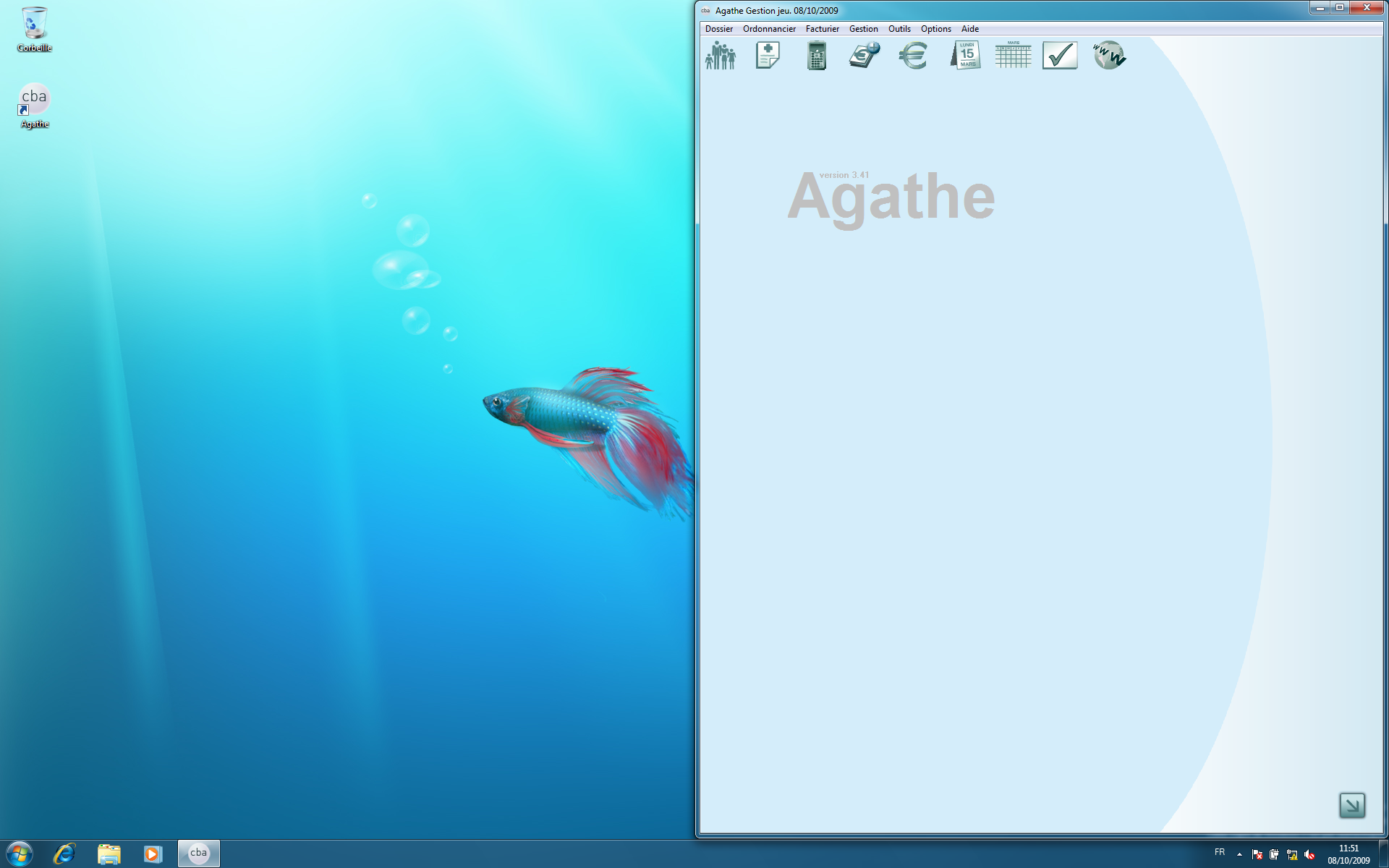This screenshot has width=1389, height=868.
Task: Click the large euro symbol icon
Action: click(914, 55)
